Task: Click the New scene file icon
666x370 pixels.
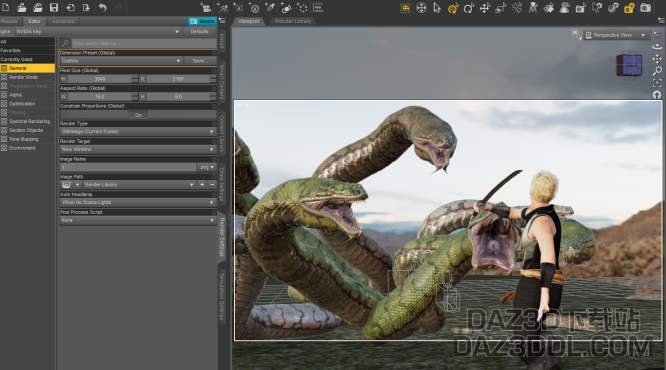Action: pyautogui.click(x=5, y=7)
